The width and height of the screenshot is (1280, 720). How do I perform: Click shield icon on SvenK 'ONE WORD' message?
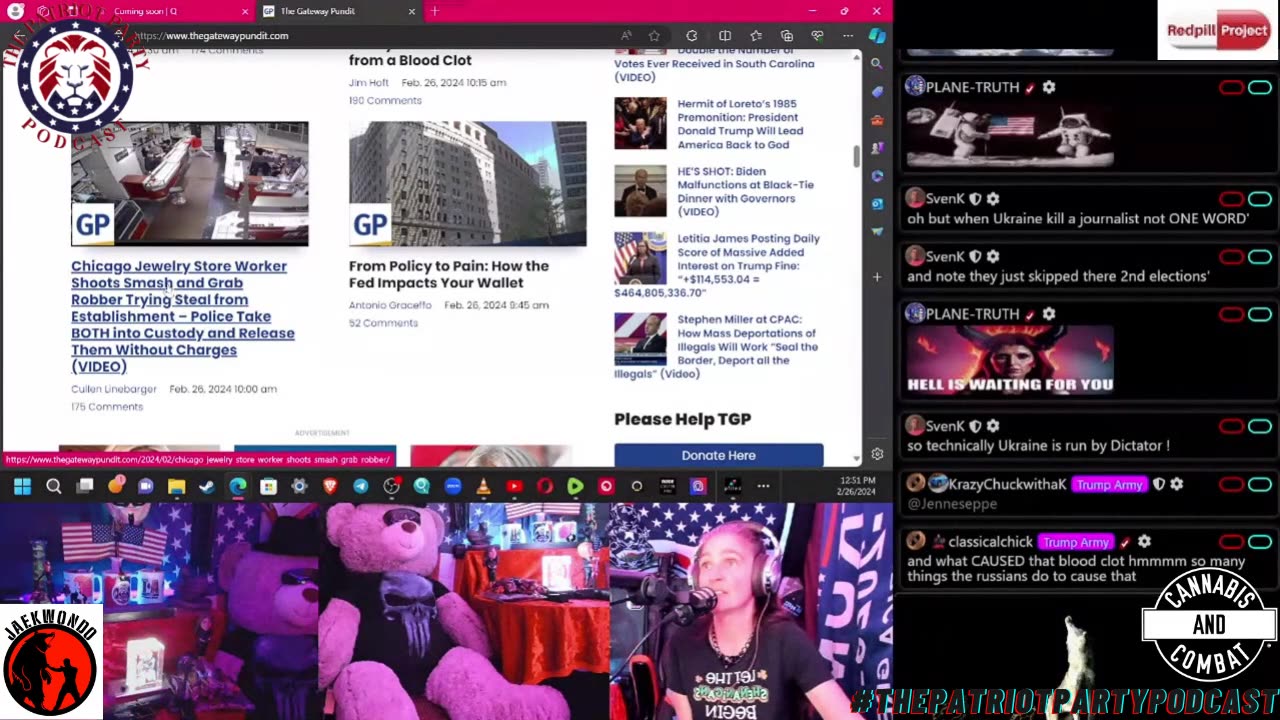pyautogui.click(x=976, y=199)
